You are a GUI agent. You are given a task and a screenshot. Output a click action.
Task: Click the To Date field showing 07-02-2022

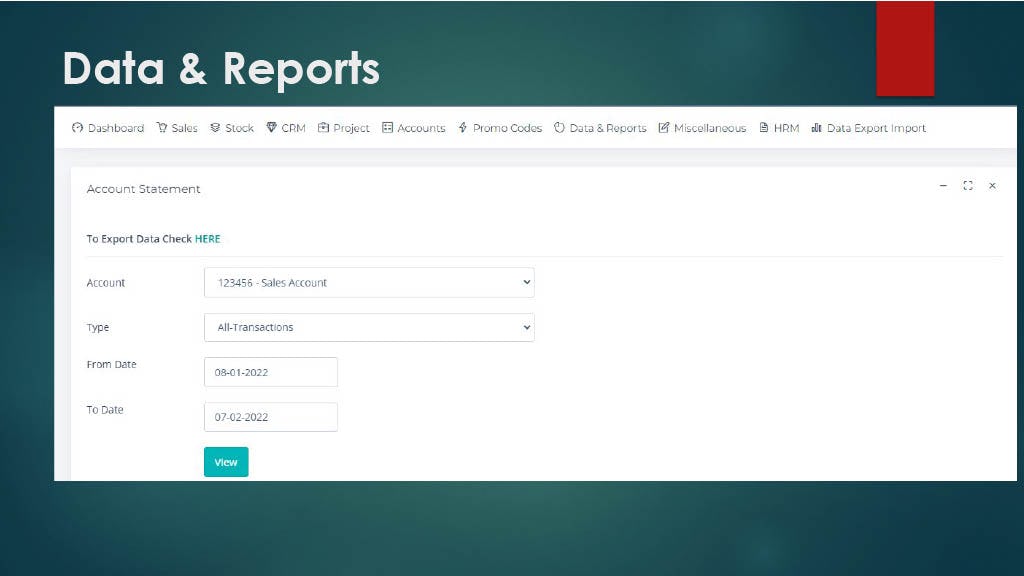point(270,417)
